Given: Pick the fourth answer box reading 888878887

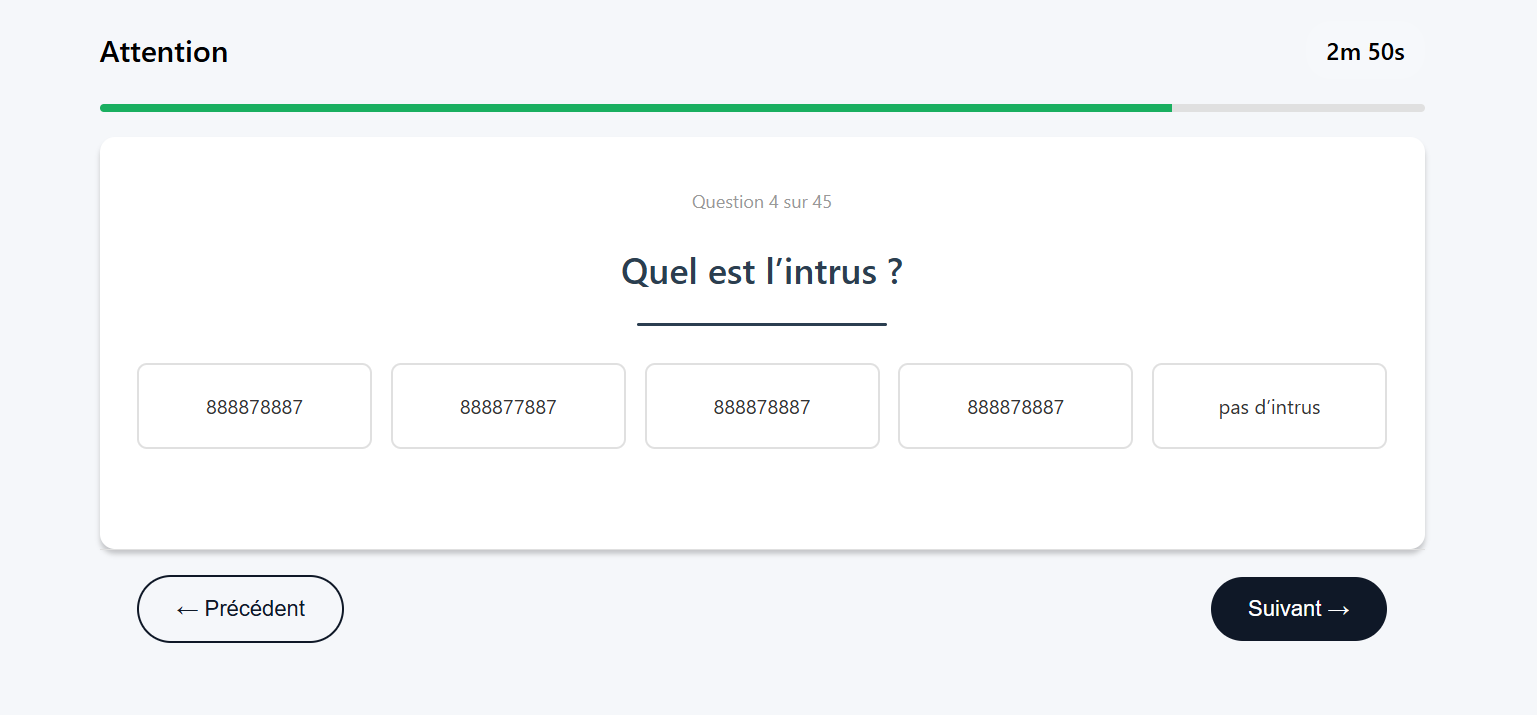Looking at the screenshot, I should 1015,406.
